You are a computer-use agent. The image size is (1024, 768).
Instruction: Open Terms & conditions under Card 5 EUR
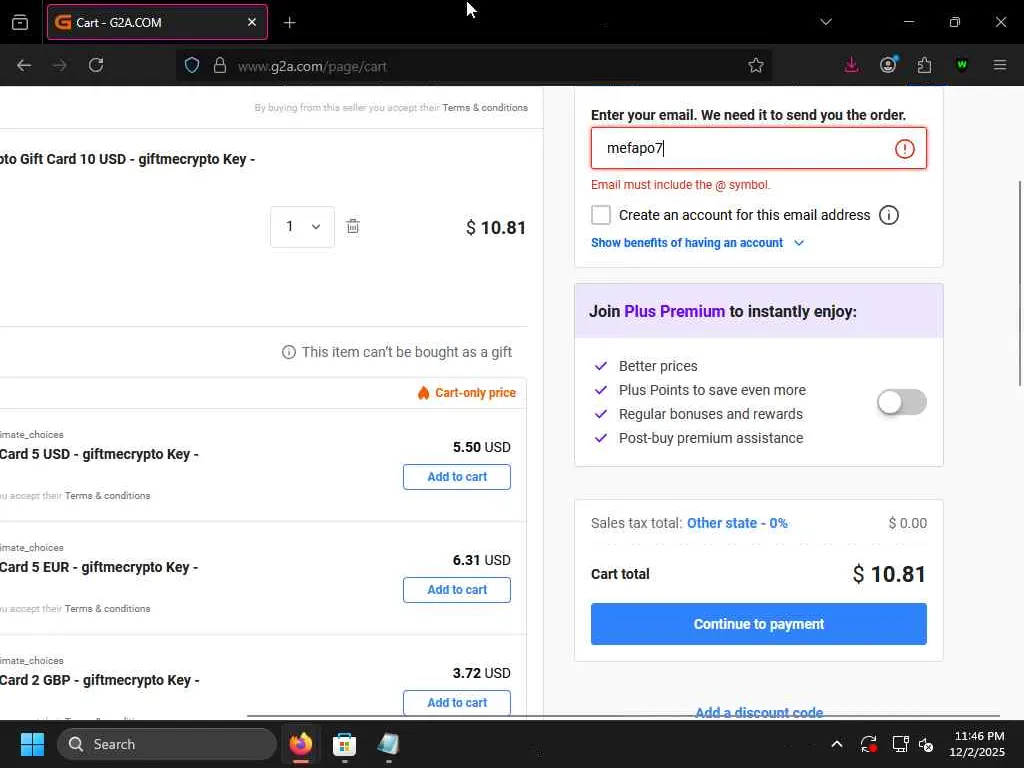(107, 609)
